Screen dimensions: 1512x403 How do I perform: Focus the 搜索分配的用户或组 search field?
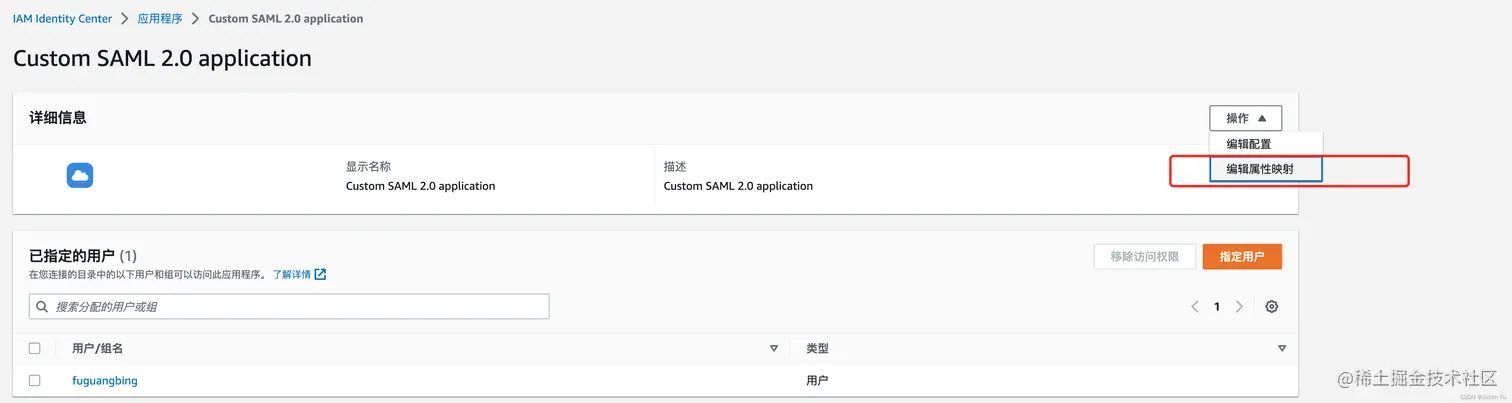(x=289, y=307)
